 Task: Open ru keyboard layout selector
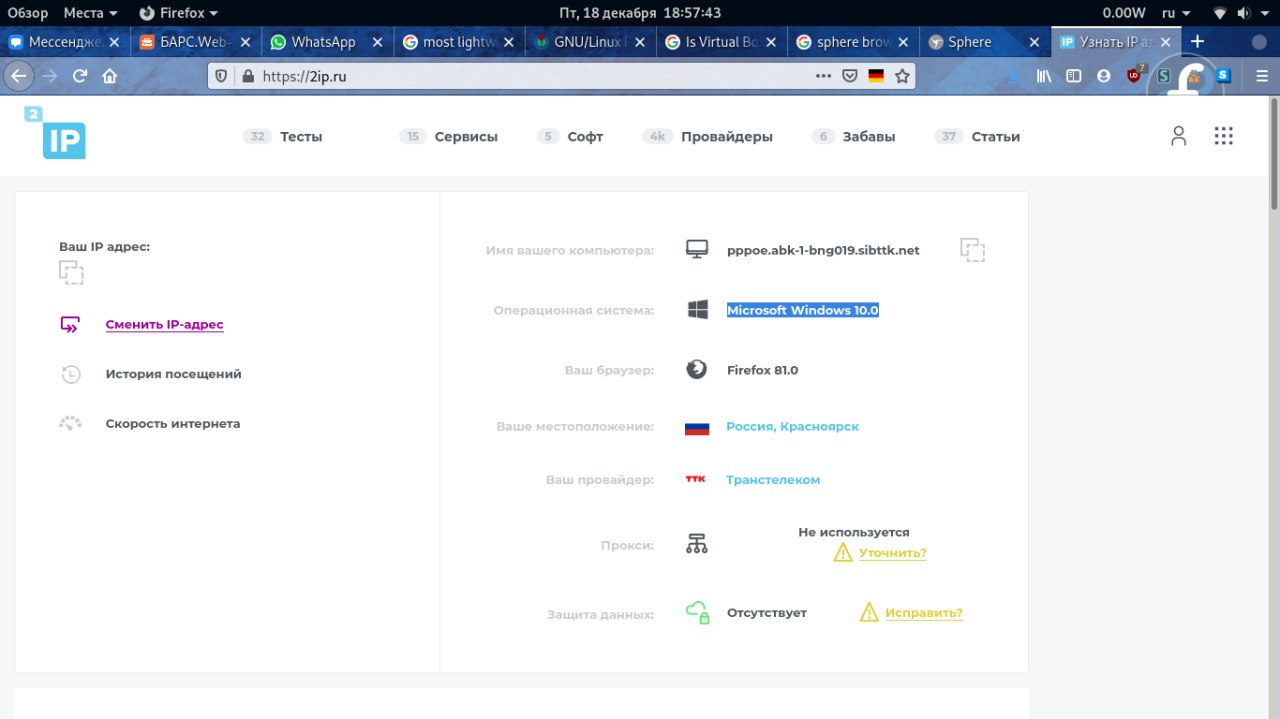tap(1175, 13)
